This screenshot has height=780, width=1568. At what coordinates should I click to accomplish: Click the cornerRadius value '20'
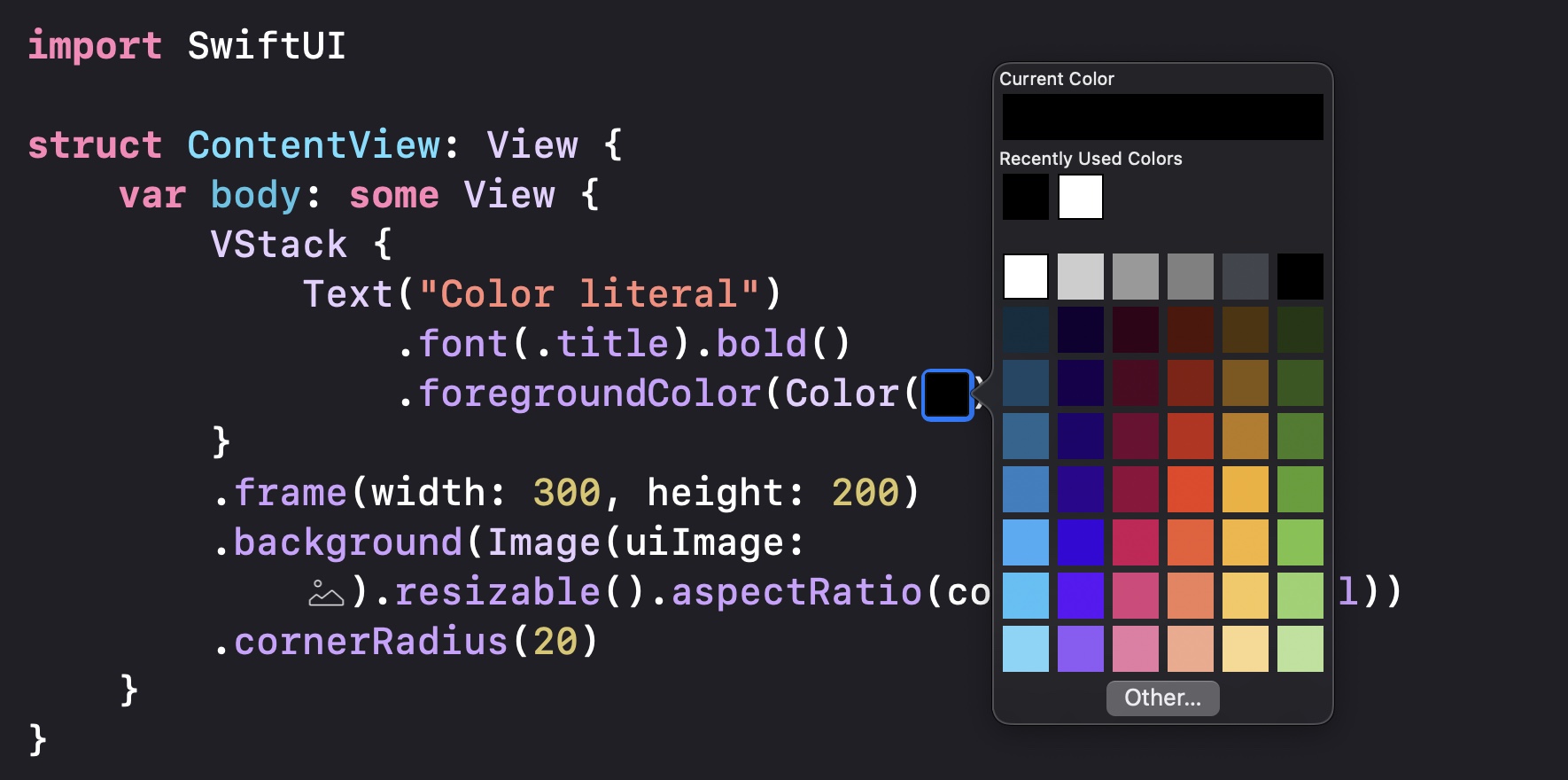(x=555, y=642)
